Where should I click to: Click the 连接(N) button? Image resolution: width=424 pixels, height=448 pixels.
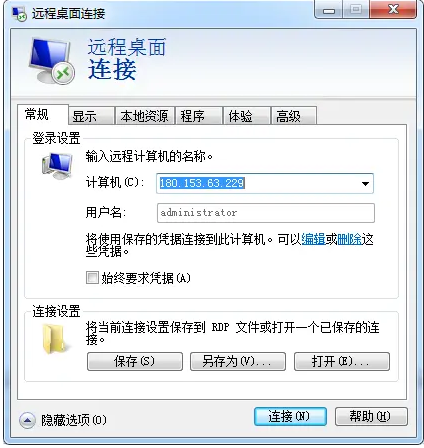pyautogui.click(x=290, y=416)
